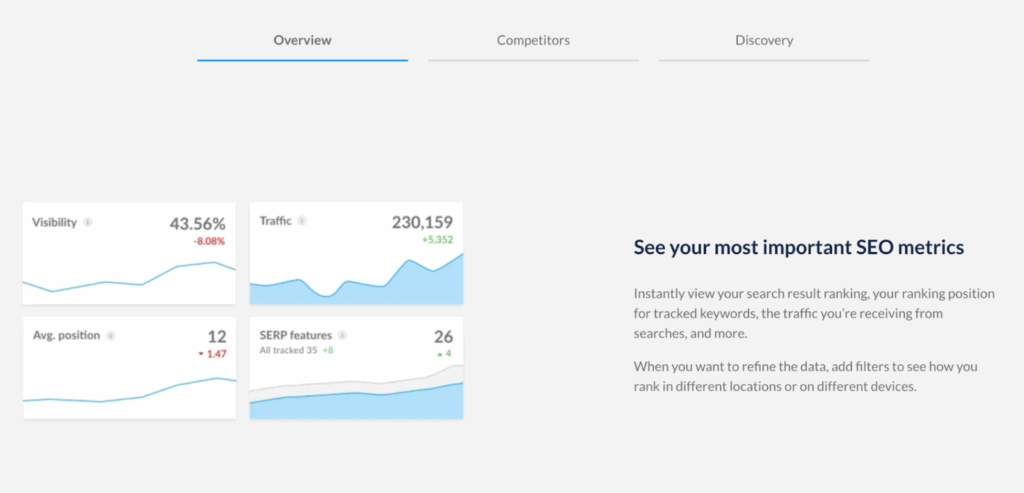This screenshot has width=1024, height=493.
Task: Switch to the Overview tab
Action: (302, 41)
